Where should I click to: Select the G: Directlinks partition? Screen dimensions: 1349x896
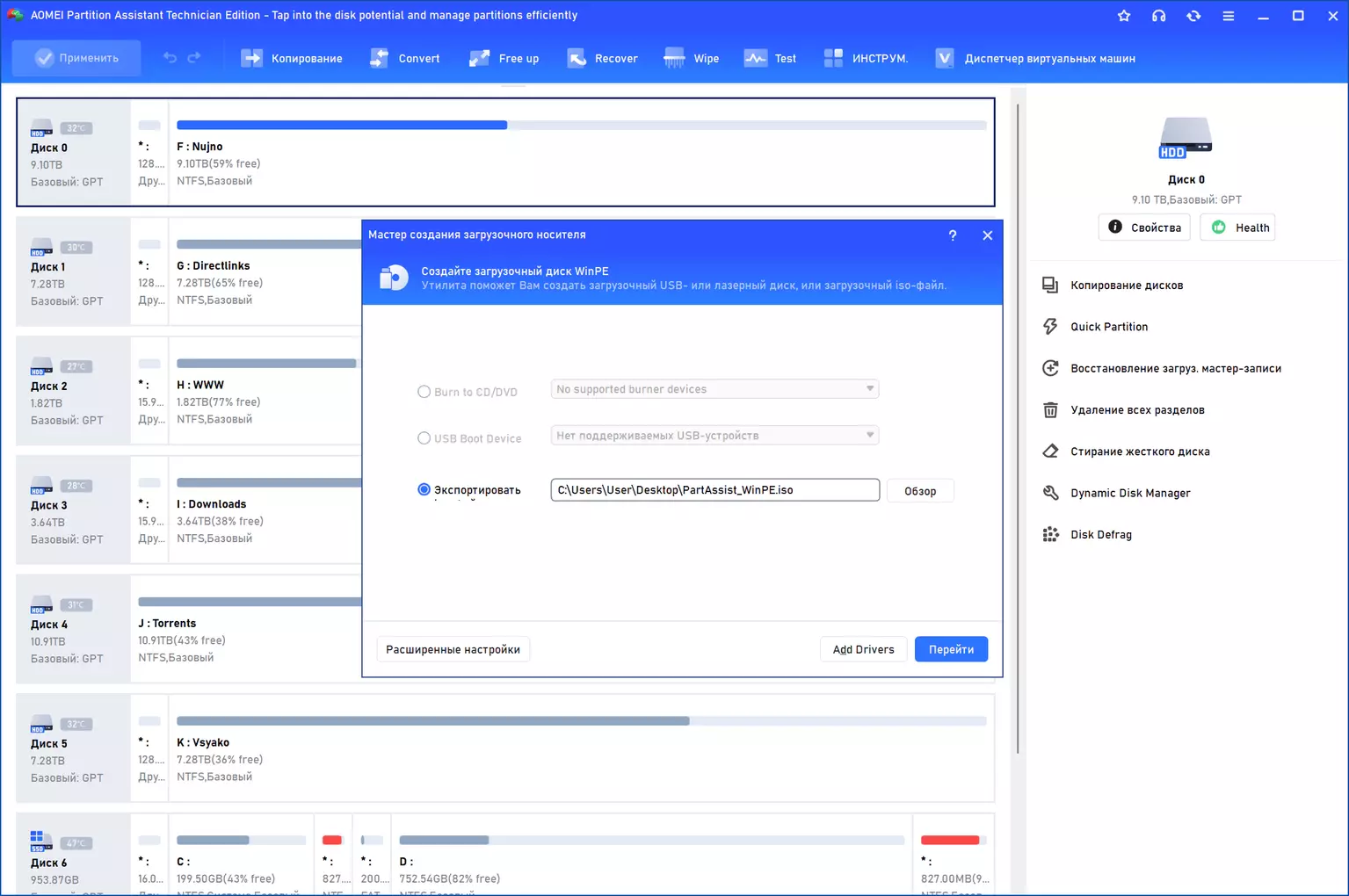[265, 271]
